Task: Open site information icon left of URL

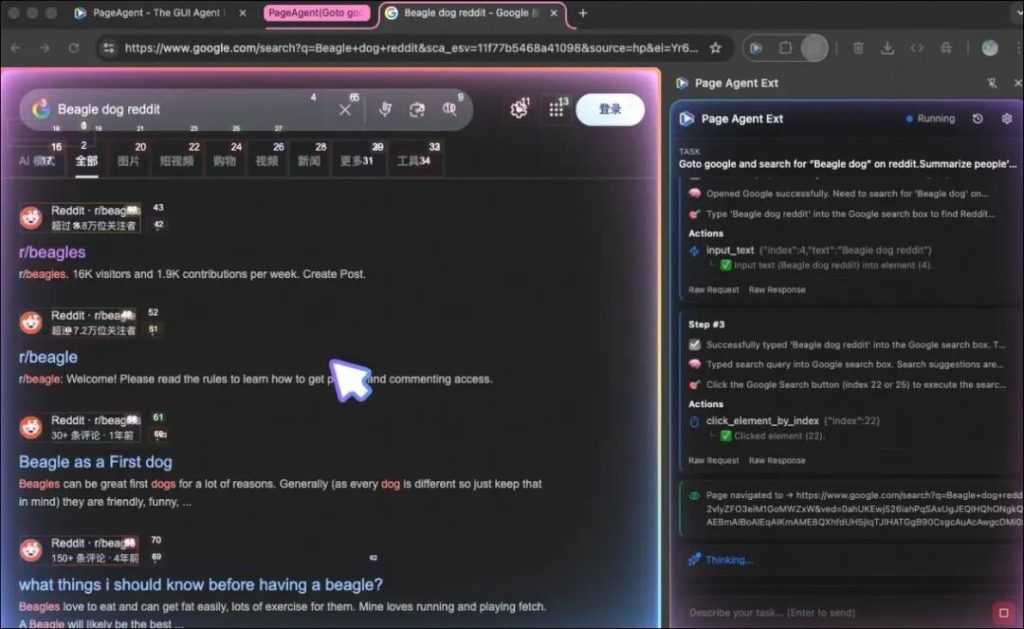Action: 109,48
